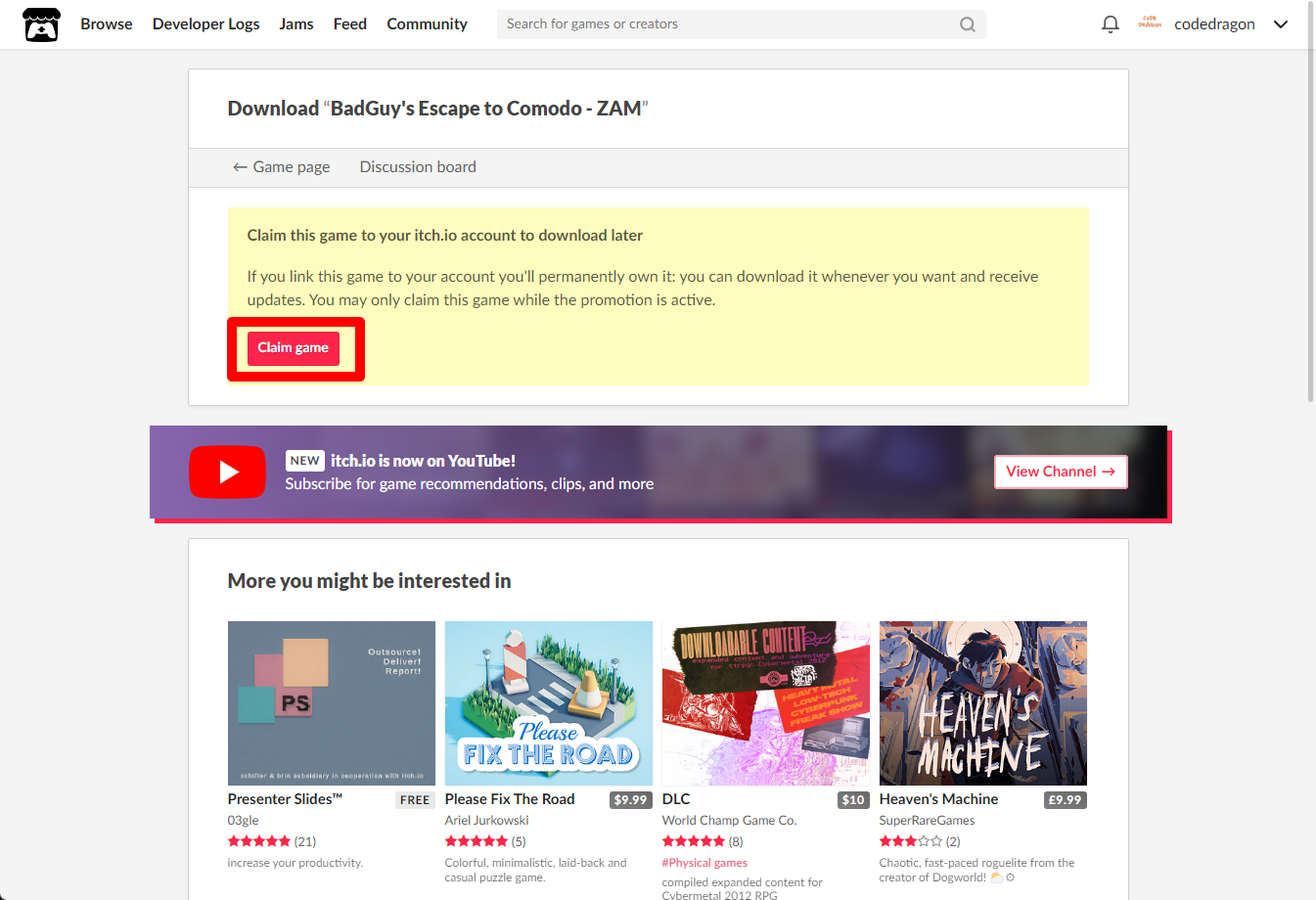Click the View Channel button
Image resolution: width=1316 pixels, height=900 pixels.
tap(1061, 472)
